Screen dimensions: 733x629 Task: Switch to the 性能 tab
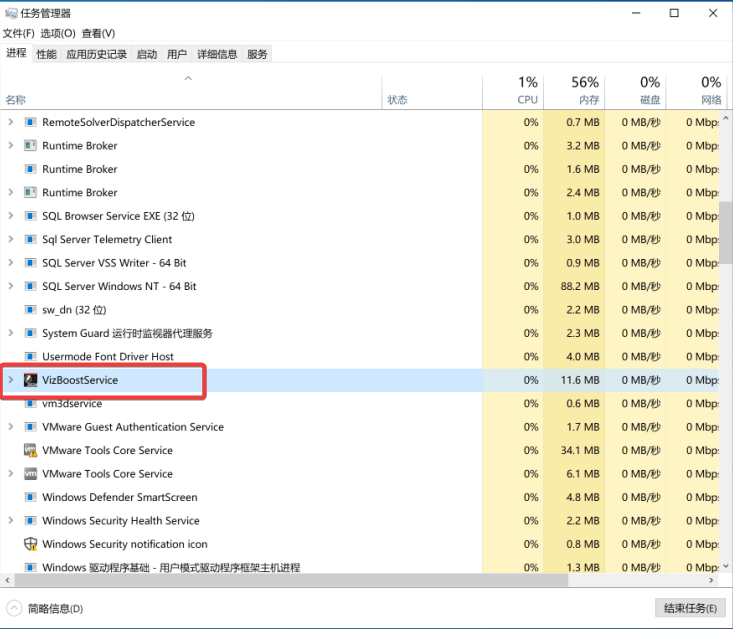[46, 54]
